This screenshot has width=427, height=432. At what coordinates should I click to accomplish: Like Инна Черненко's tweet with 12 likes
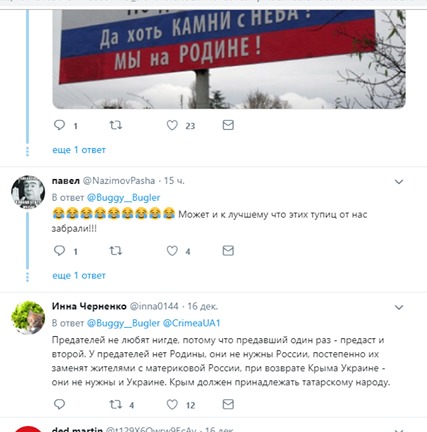pyautogui.click(x=172, y=405)
